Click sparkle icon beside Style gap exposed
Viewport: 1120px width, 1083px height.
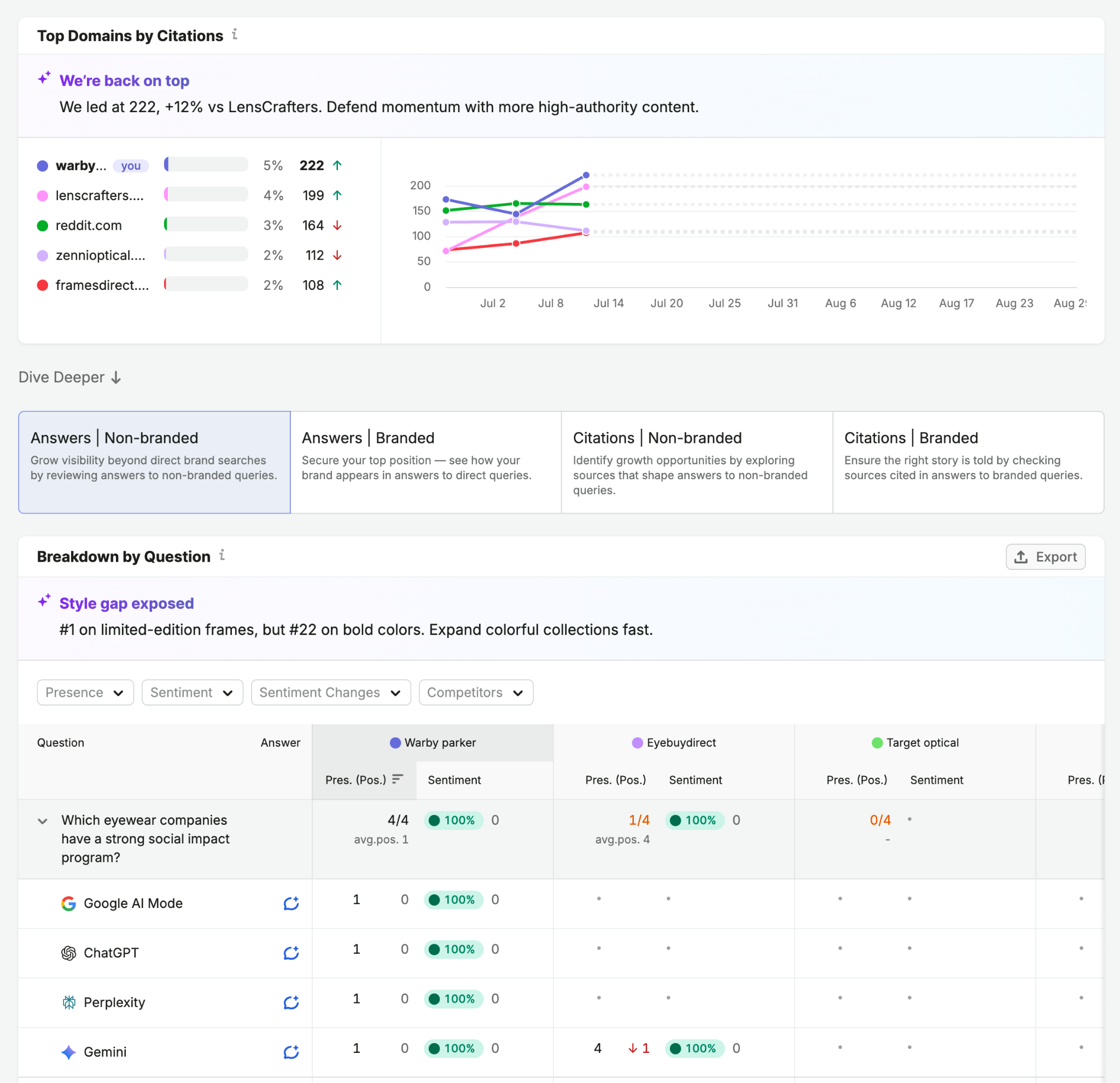click(x=45, y=601)
